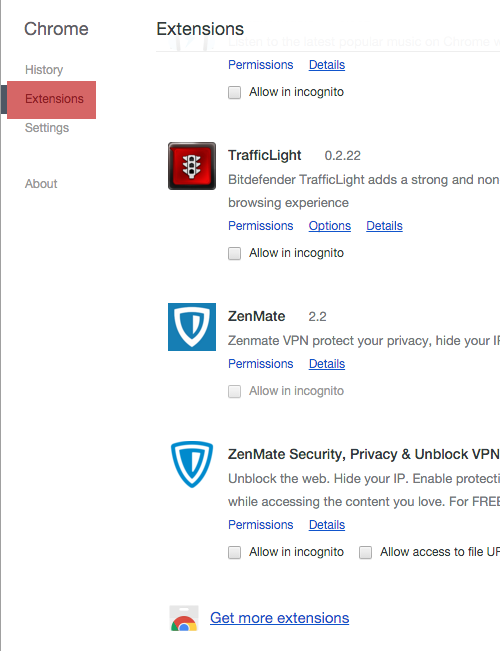Viewport: 500px width, 651px height.
Task: Enable Allow in incognito for TrafficLight
Action: [x=234, y=253]
